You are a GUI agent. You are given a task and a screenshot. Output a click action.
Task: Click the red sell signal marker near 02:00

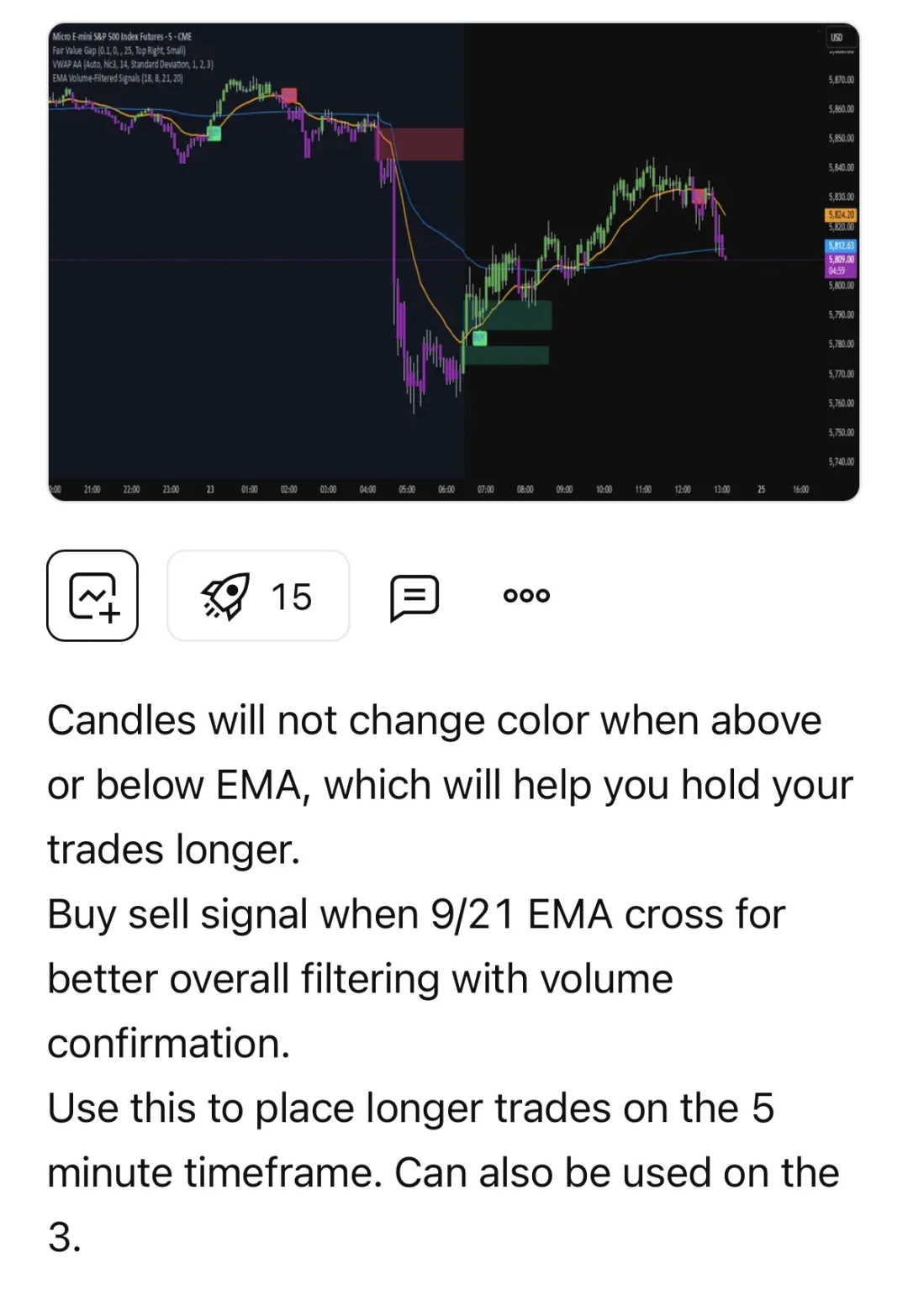289,95
